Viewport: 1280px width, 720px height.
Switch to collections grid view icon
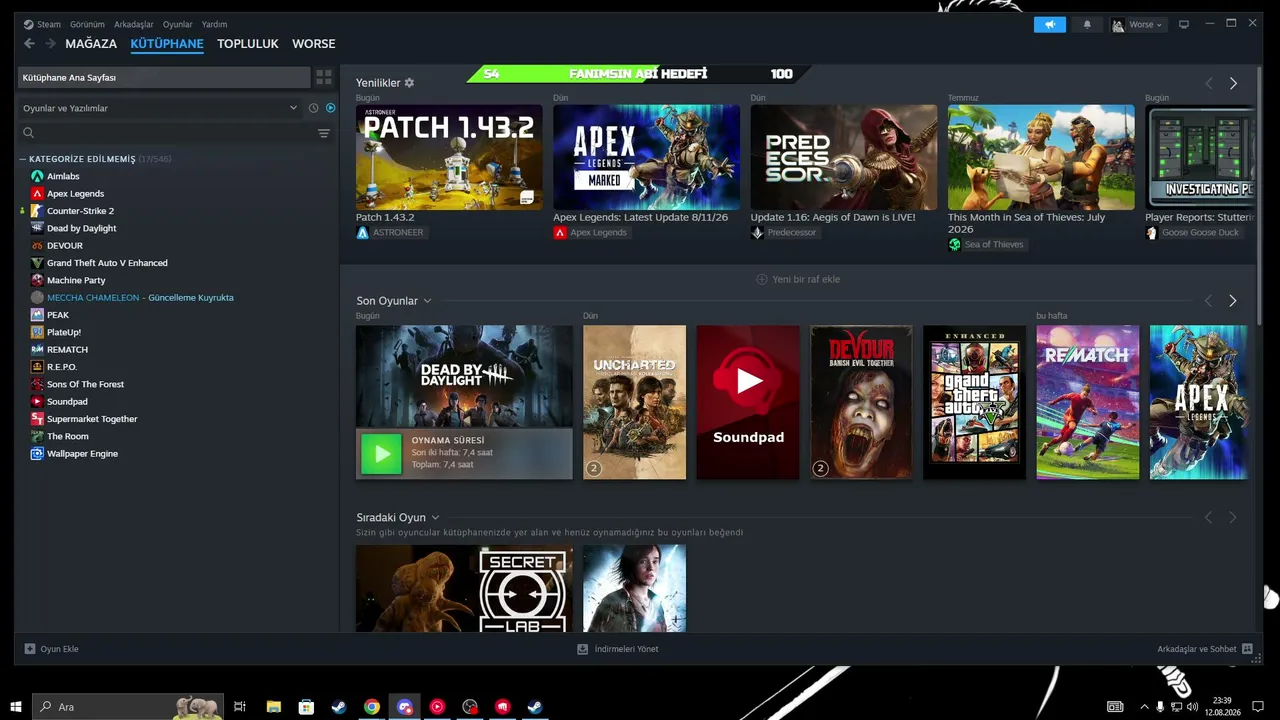point(324,77)
